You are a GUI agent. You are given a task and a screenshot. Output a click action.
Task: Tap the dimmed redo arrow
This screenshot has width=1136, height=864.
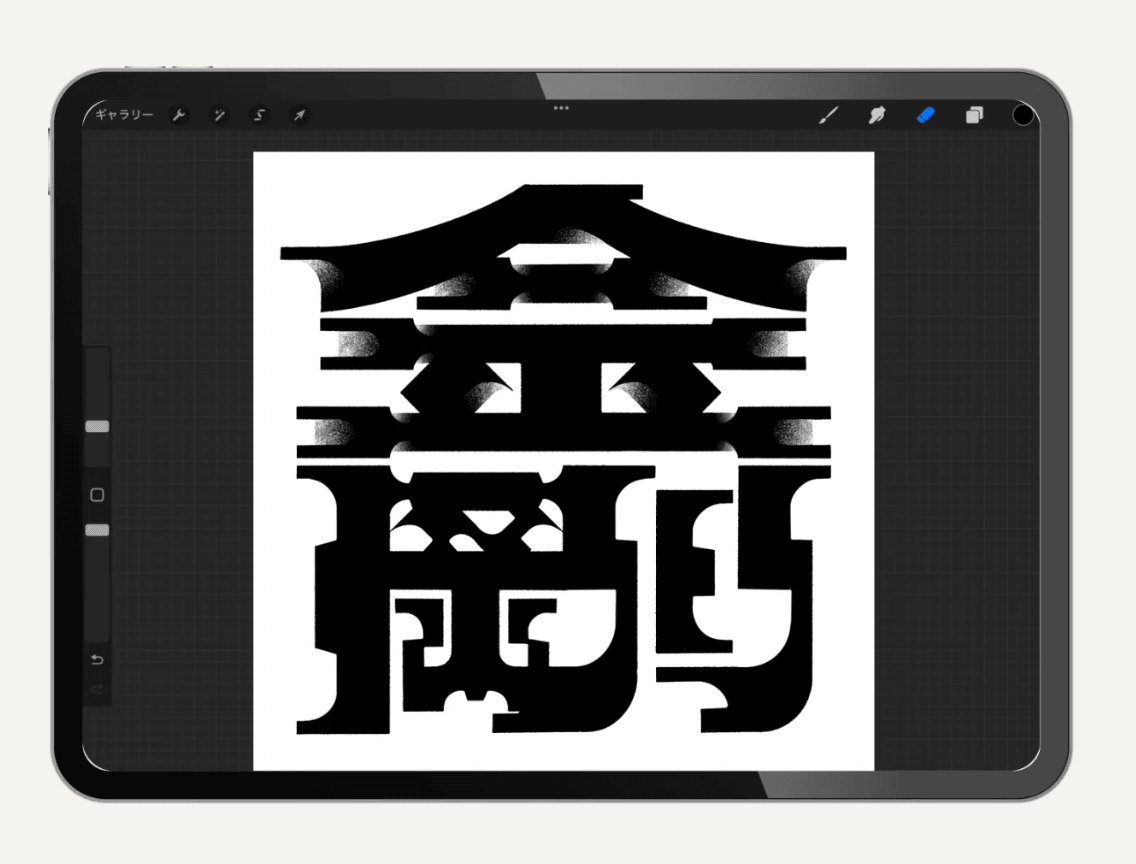coord(97,690)
